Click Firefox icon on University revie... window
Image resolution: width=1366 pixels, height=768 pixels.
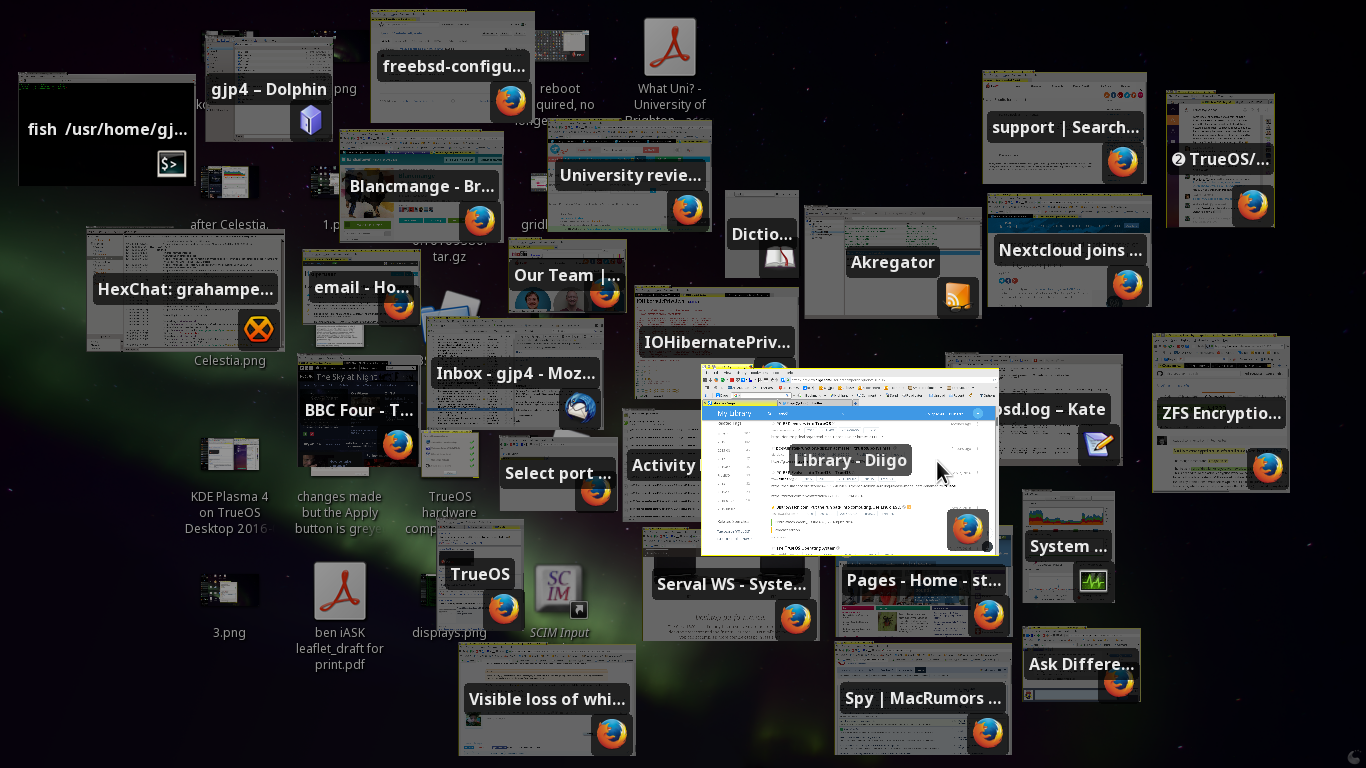coord(687,209)
